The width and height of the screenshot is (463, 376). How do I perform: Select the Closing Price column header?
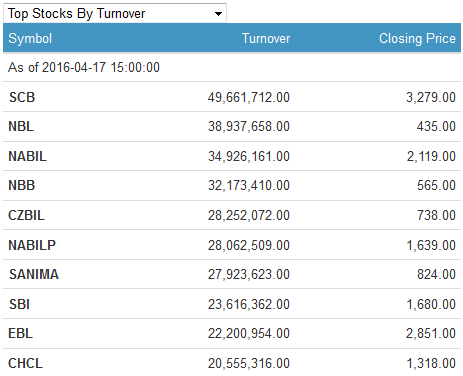pyautogui.click(x=417, y=38)
